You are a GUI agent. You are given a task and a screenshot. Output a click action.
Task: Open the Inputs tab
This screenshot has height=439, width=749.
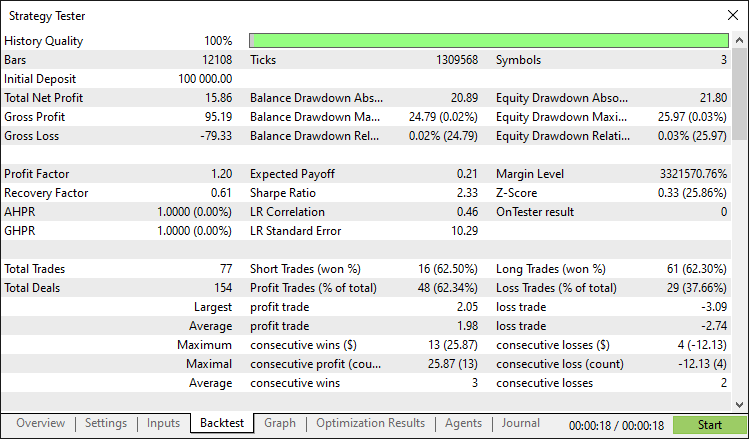[163, 423]
